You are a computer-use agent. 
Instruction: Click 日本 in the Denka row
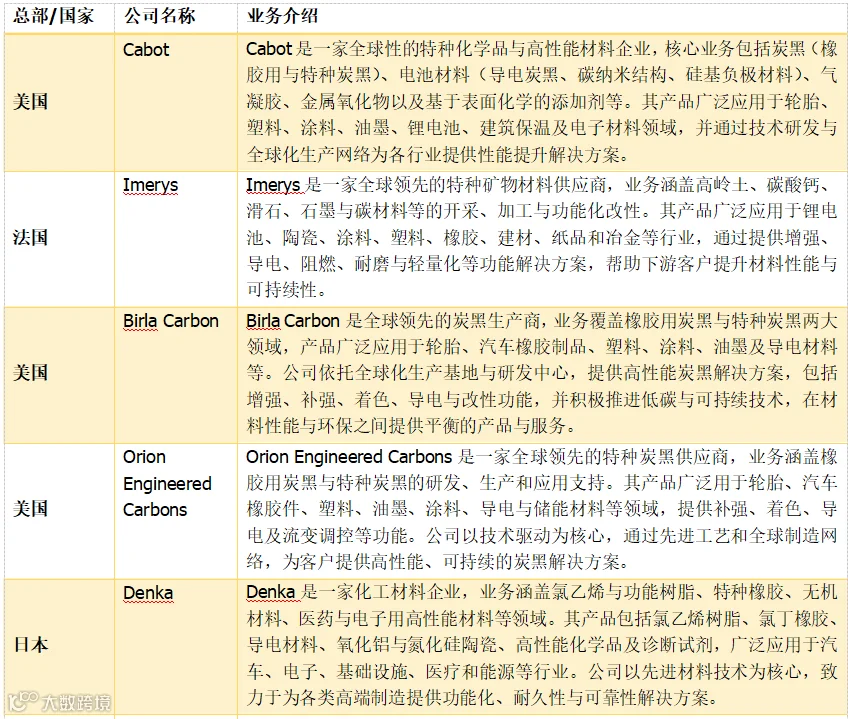pos(31,644)
